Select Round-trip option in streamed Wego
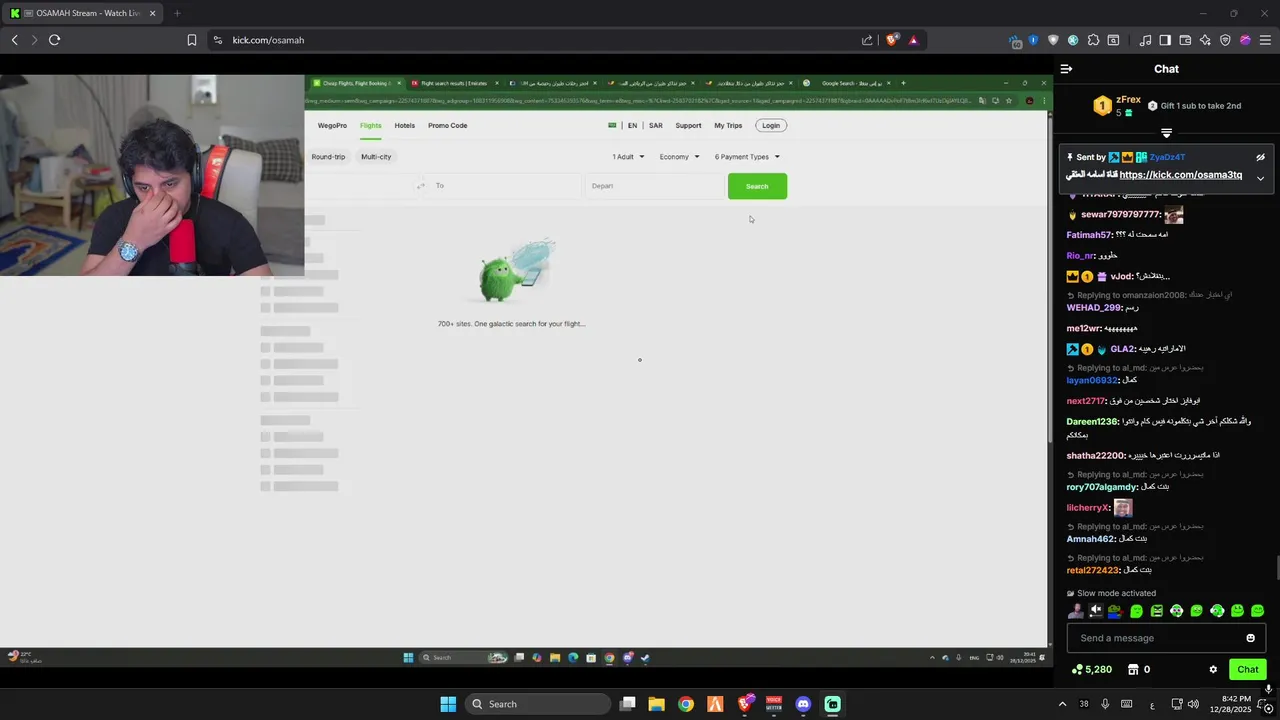This screenshot has height=720, width=1280. 328,157
